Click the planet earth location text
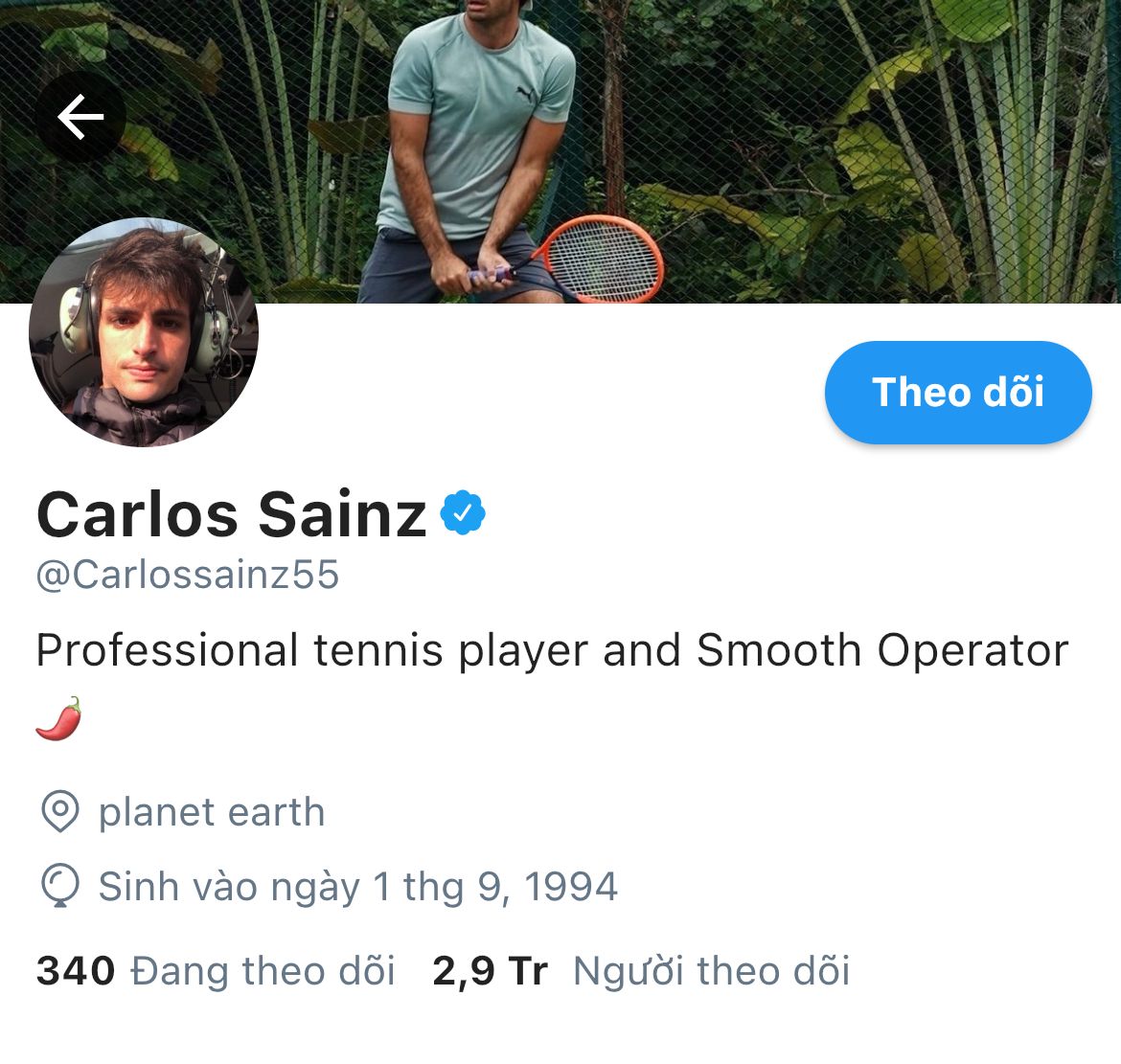This screenshot has height=1064, width=1121. (x=212, y=812)
